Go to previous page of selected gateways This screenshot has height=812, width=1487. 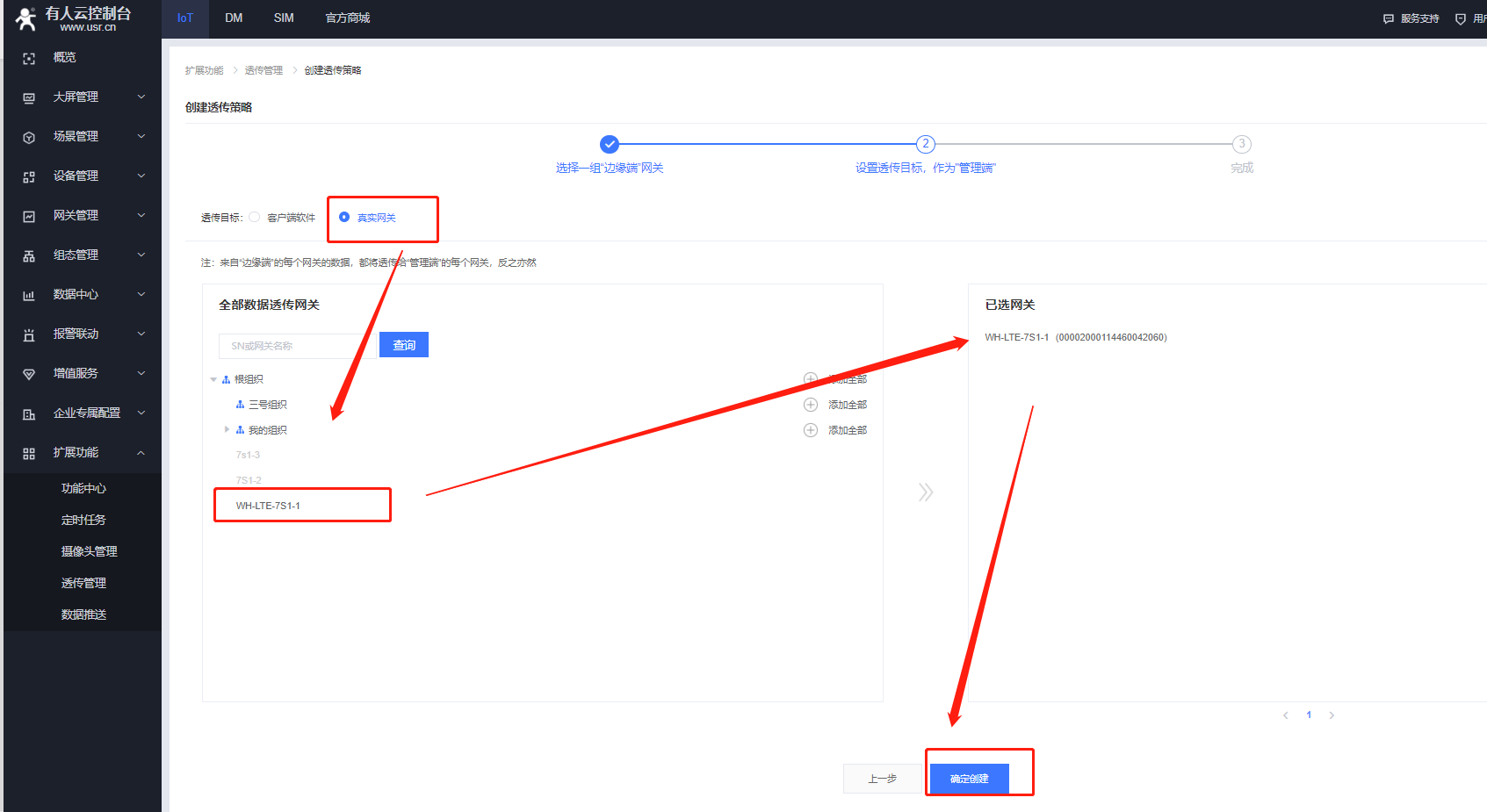point(1286,715)
